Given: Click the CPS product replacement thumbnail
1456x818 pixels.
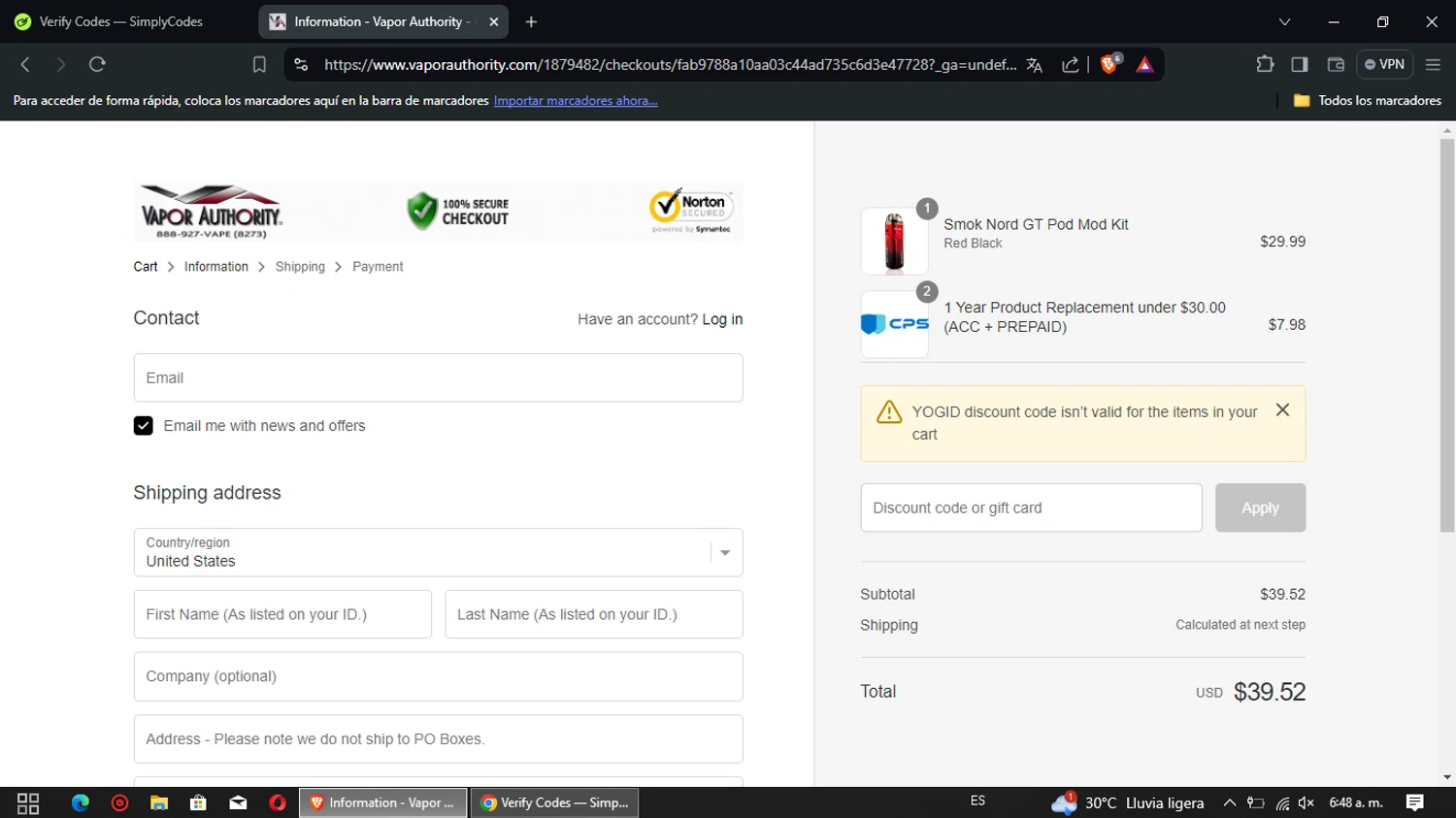Looking at the screenshot, I should (894, 324).
